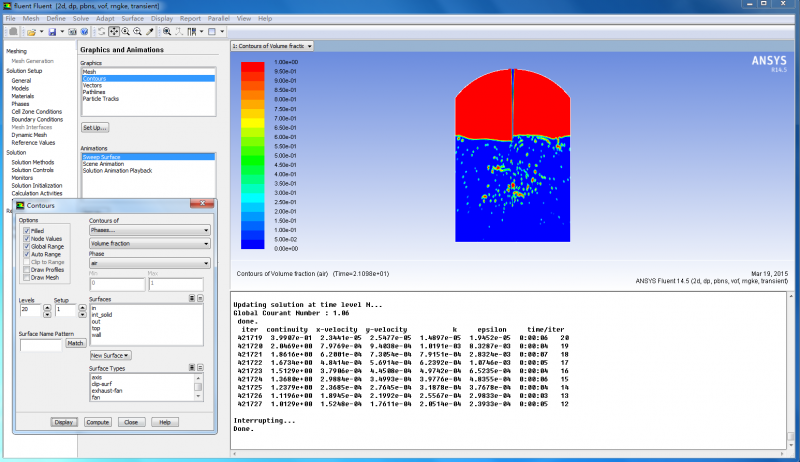Click the red band of the contour colormap legend

point(253,66)
